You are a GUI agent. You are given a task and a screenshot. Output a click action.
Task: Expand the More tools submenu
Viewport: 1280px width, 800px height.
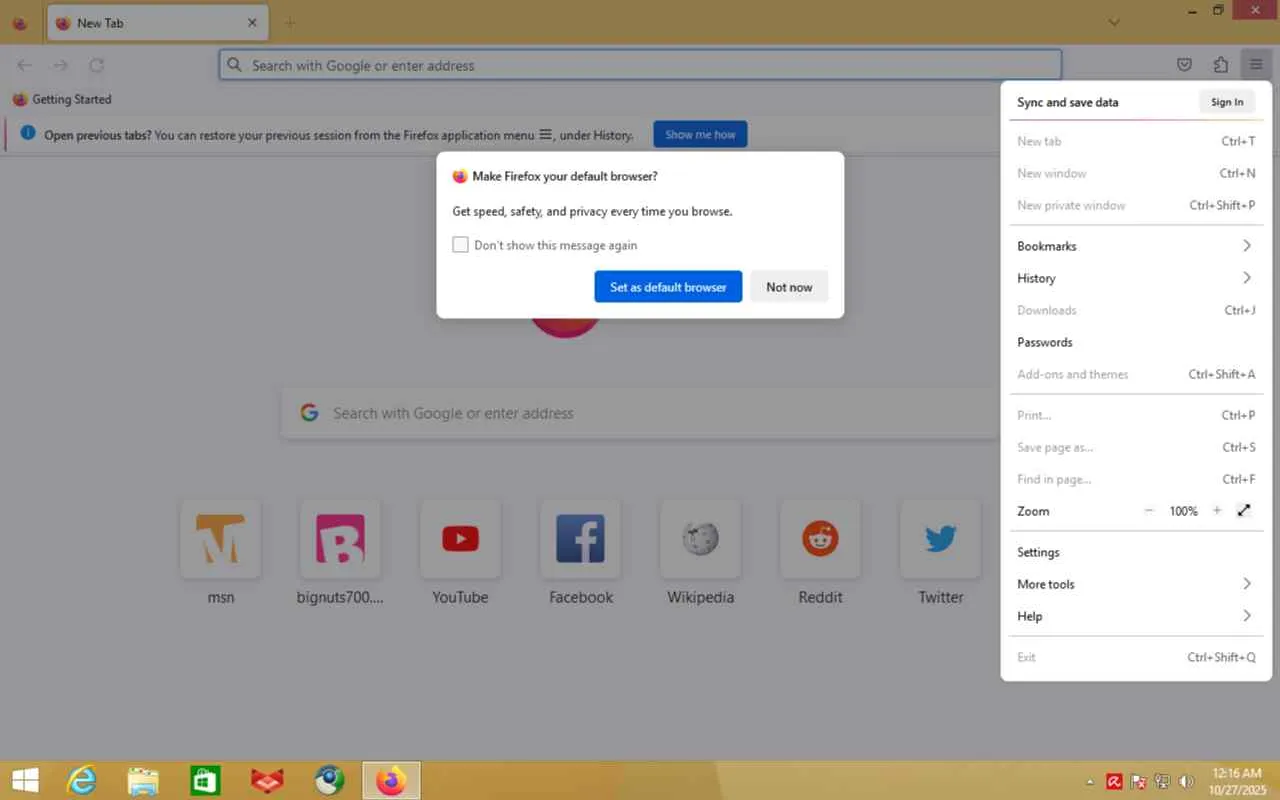click(1136, 584)
